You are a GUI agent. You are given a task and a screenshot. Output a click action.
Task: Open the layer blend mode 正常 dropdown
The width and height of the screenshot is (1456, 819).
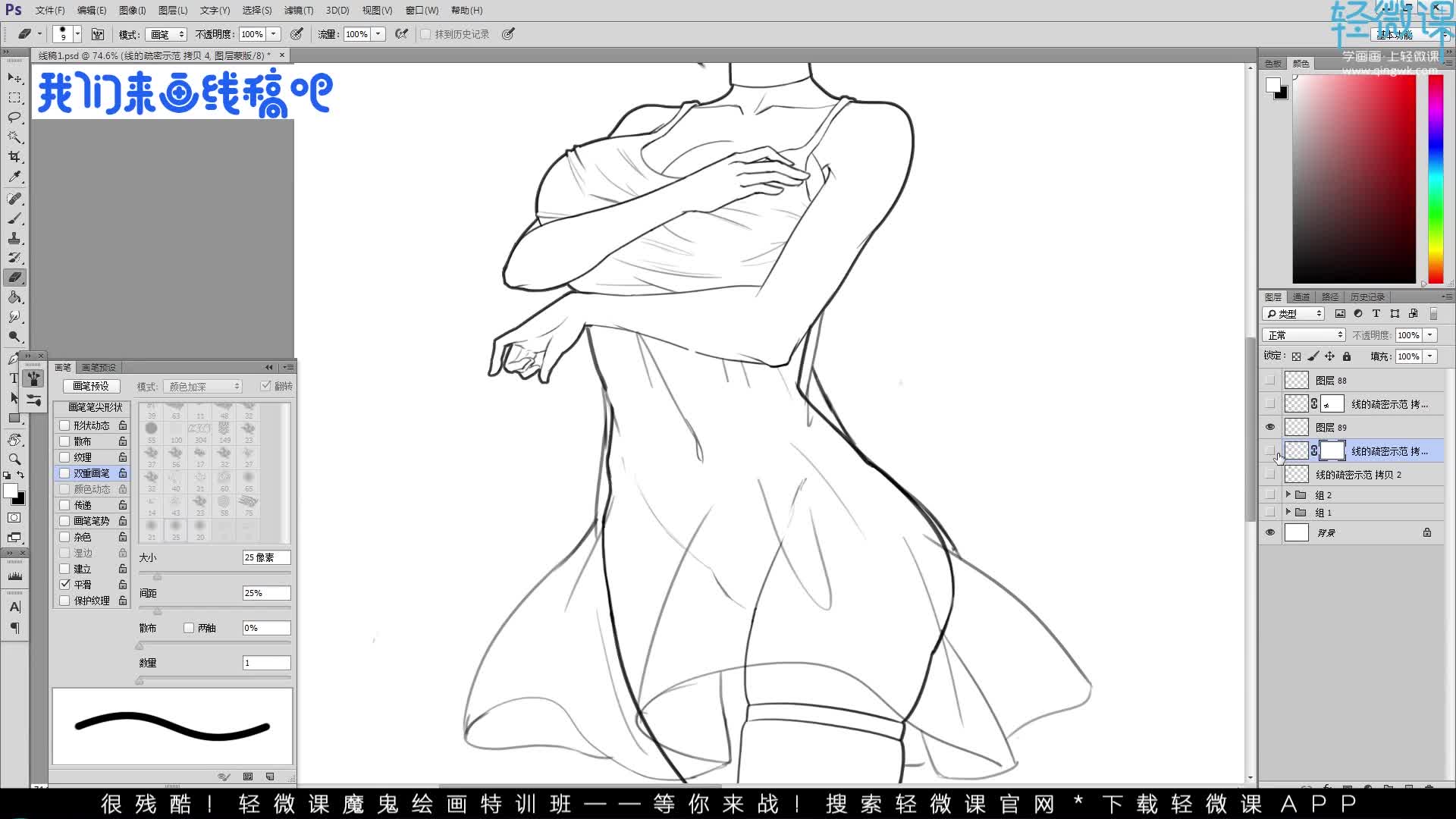coord(1304,335)
